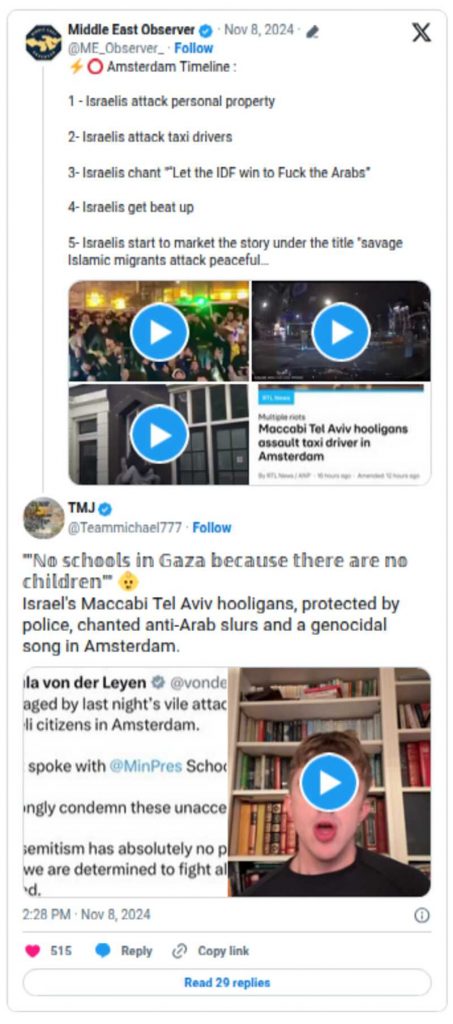Open the 2:28 PM timestamp link

(x=86, y=914)
